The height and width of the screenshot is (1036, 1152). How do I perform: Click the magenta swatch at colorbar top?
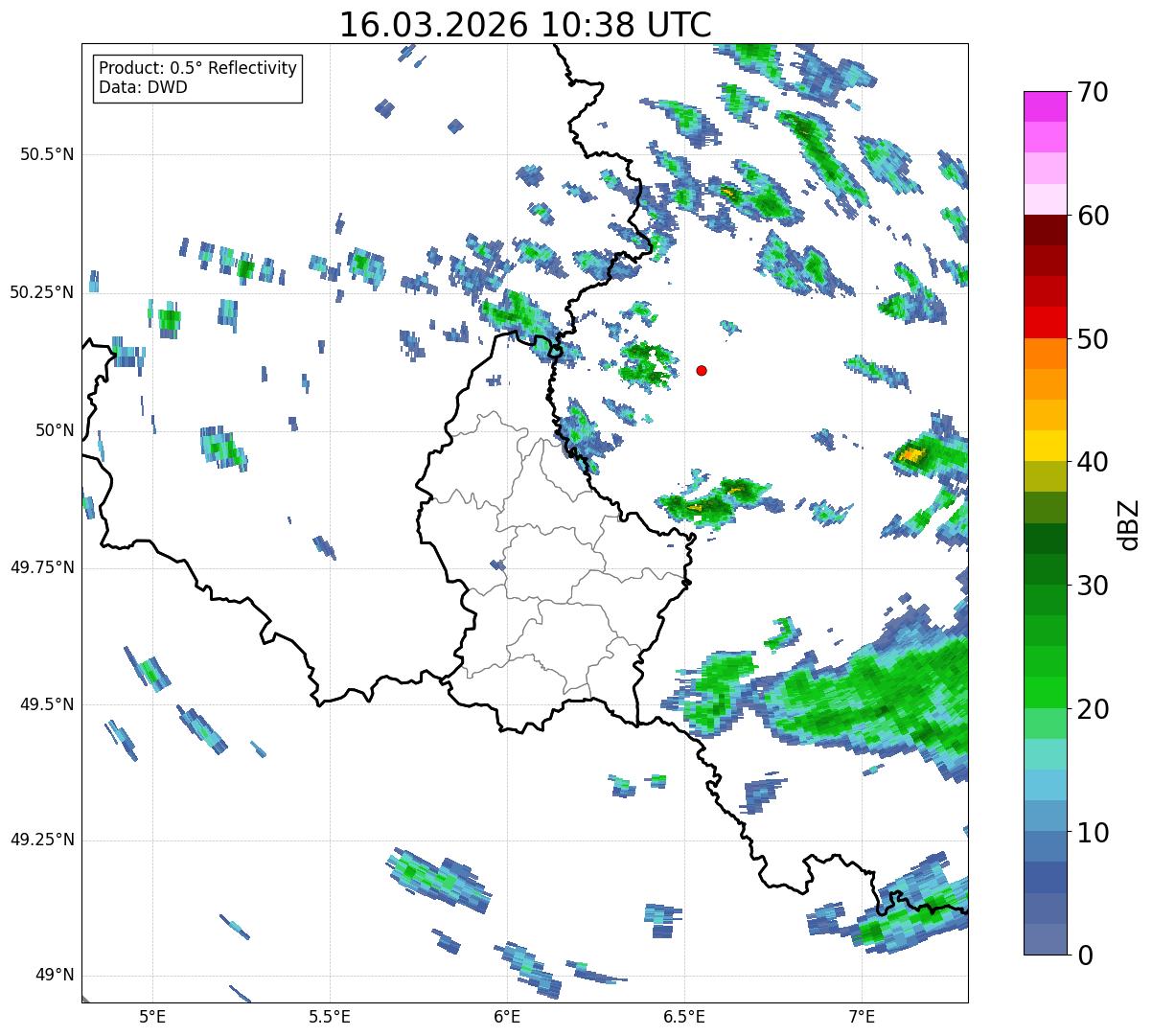pyautogui.click(x=1045, y=106)
